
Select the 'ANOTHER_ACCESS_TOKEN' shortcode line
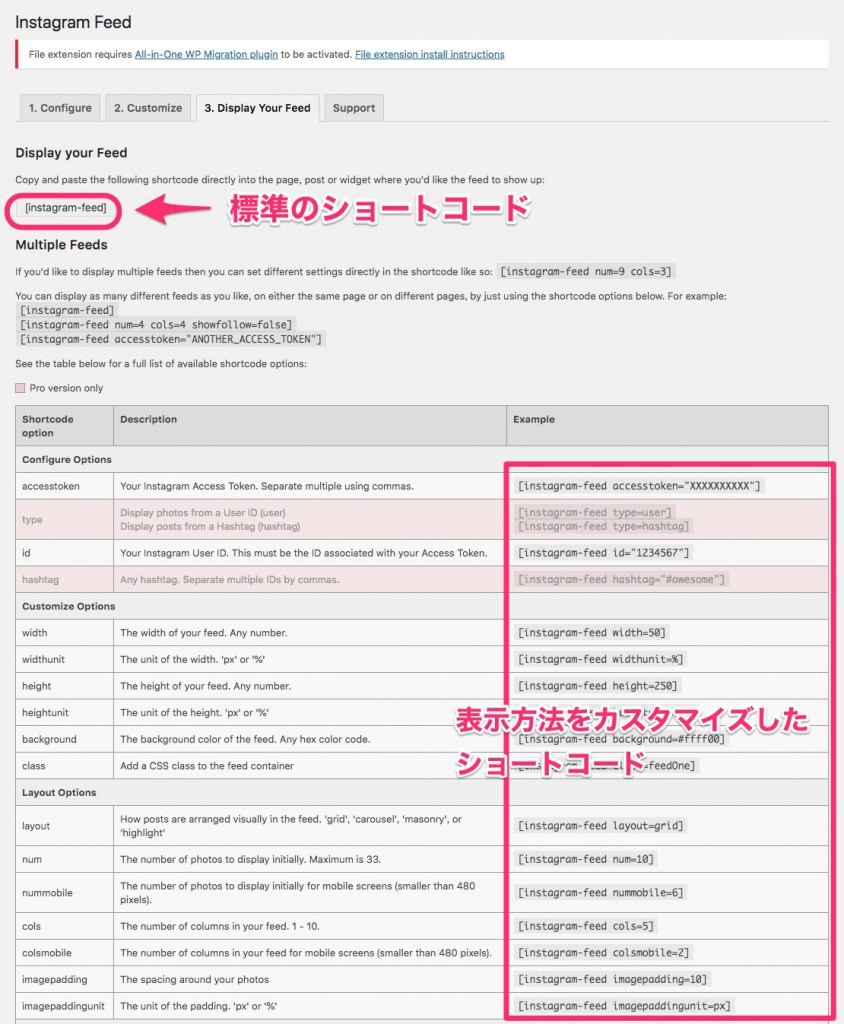[x=171, y=339]
